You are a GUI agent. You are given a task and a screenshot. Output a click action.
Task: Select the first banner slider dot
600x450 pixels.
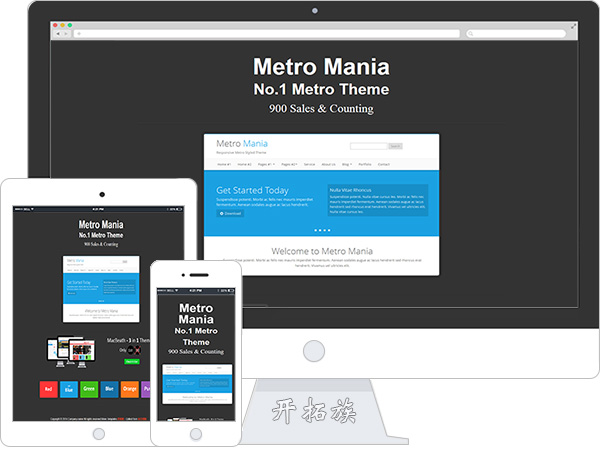pos(316,230)
